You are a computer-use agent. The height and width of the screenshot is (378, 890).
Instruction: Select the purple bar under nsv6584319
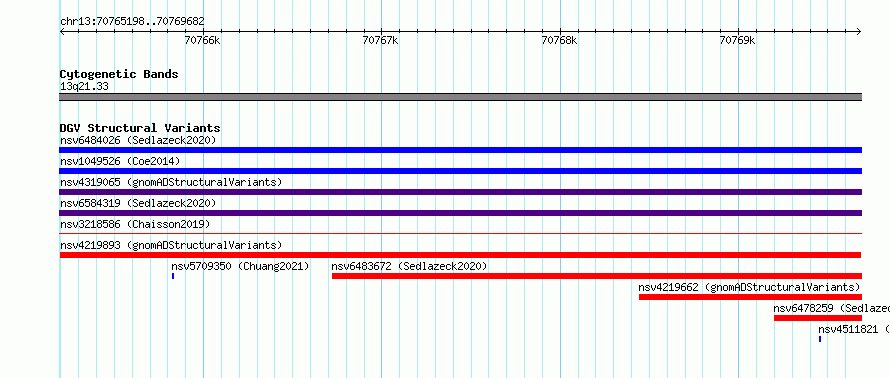click(460, 213)
